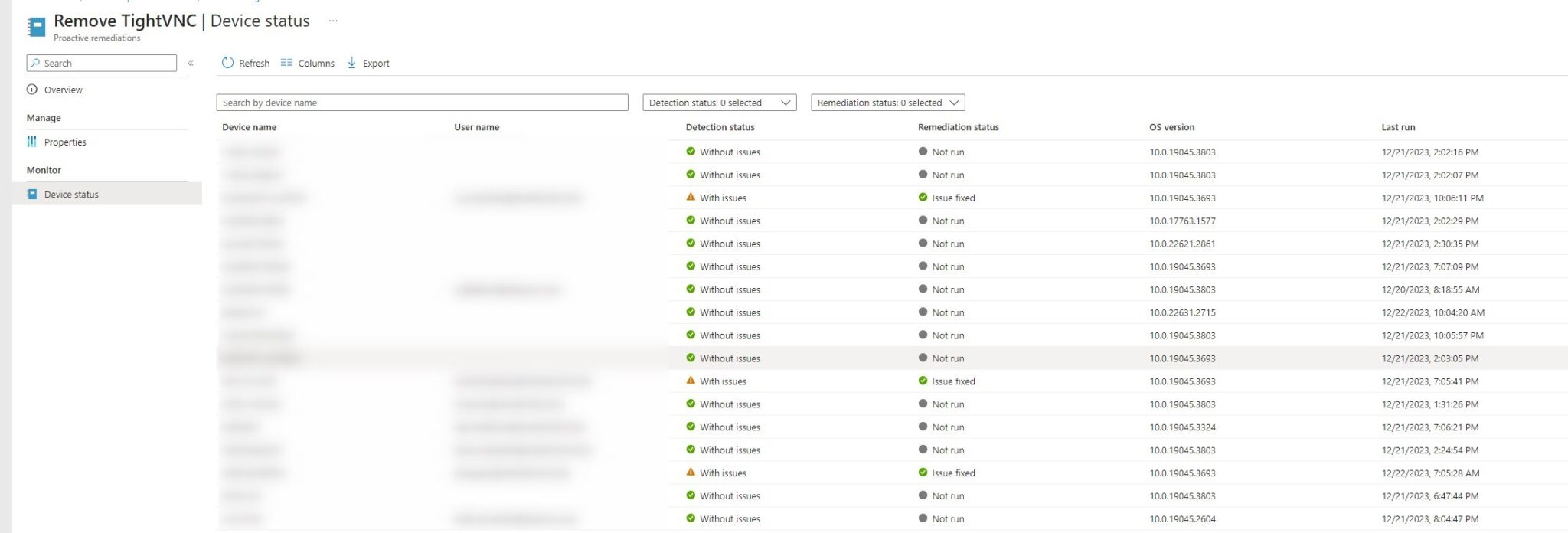
Task: Click OS version 10.0.19045.2604
Action: 1182,518
